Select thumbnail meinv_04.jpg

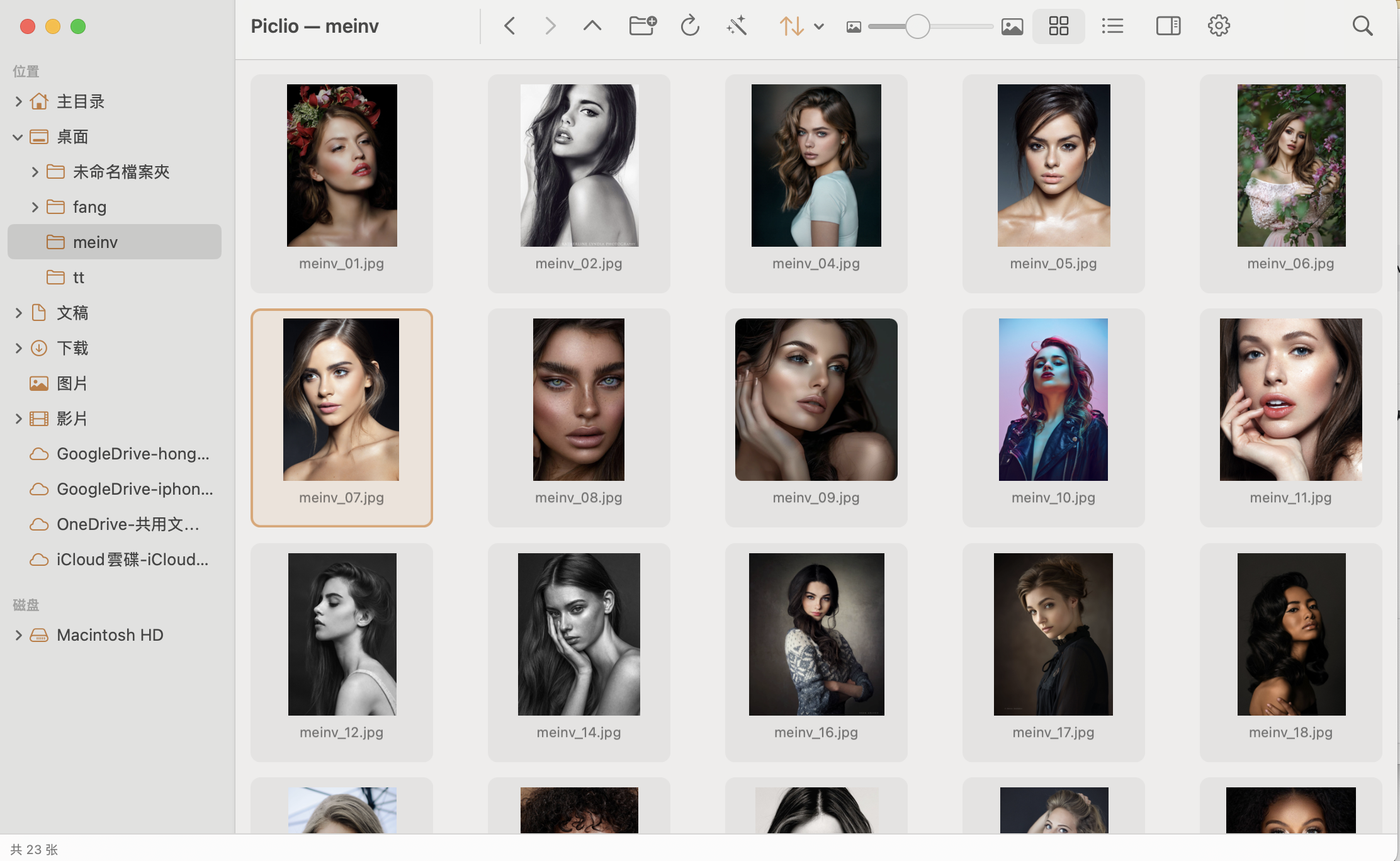click(x=816, y=183)
